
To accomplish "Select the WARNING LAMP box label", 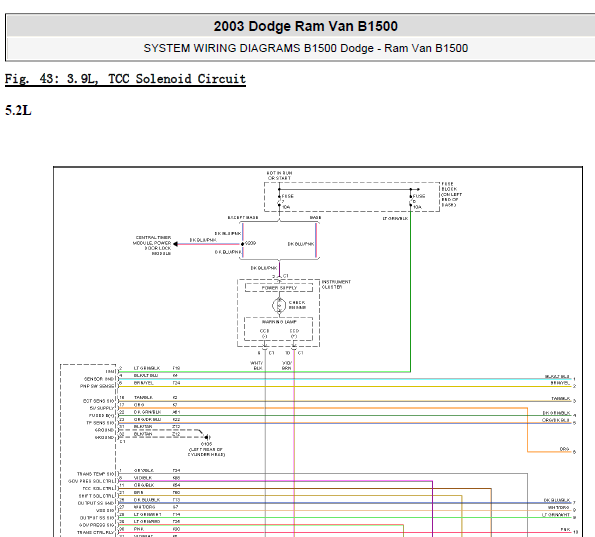I will click(279, 322).
